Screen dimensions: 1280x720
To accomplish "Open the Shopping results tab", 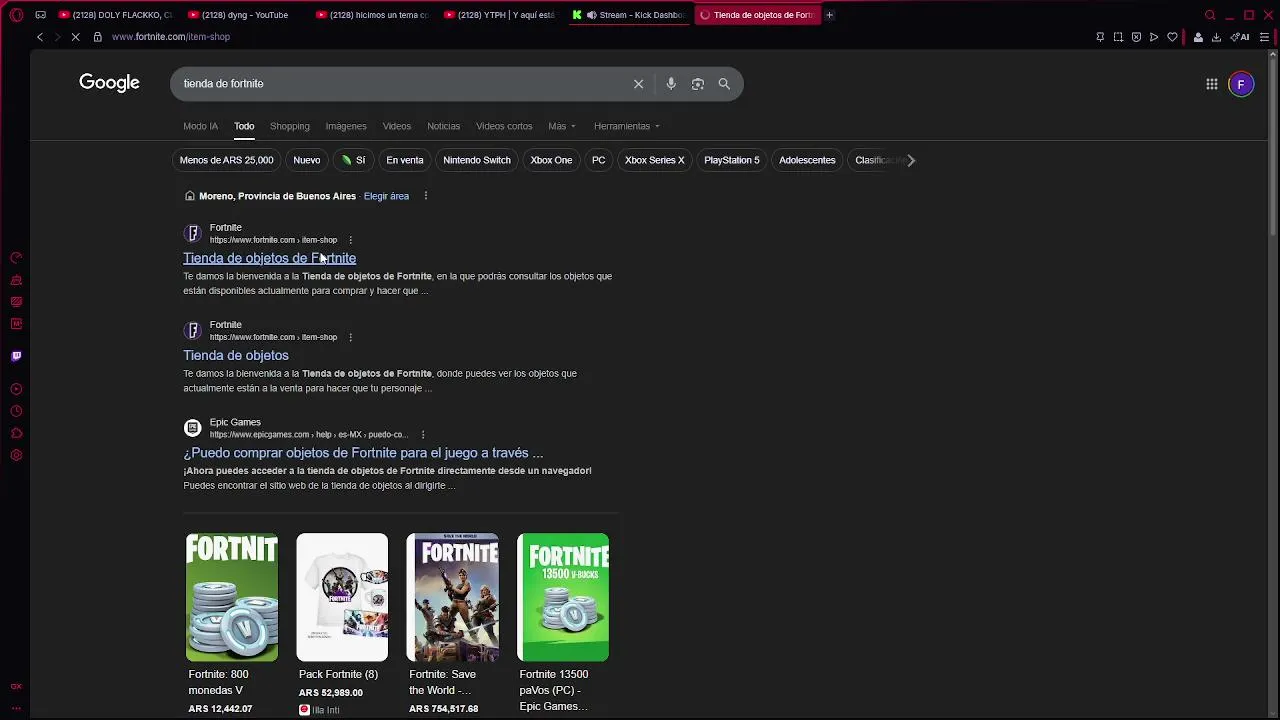I will (290, 126).
